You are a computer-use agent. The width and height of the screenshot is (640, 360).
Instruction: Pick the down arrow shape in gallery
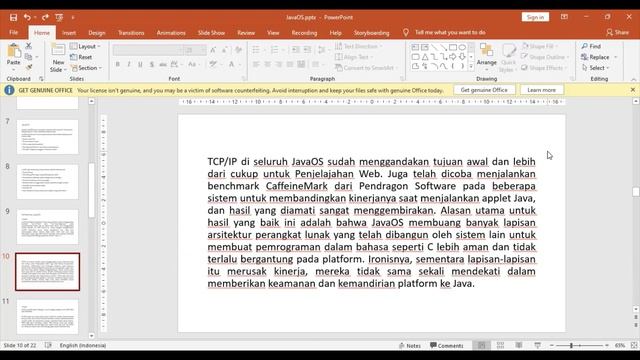click(x=462, y=57)
